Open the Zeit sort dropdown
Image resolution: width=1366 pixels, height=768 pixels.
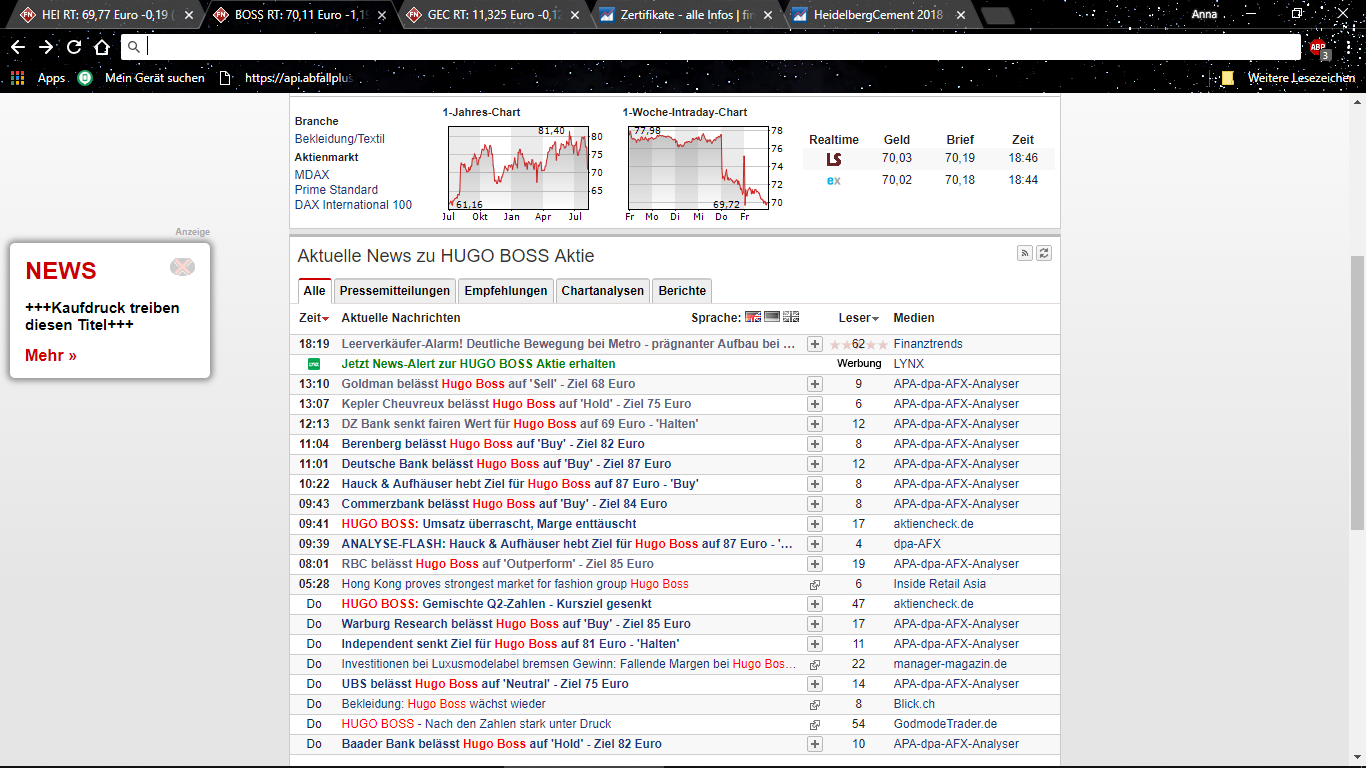point(313,317)
